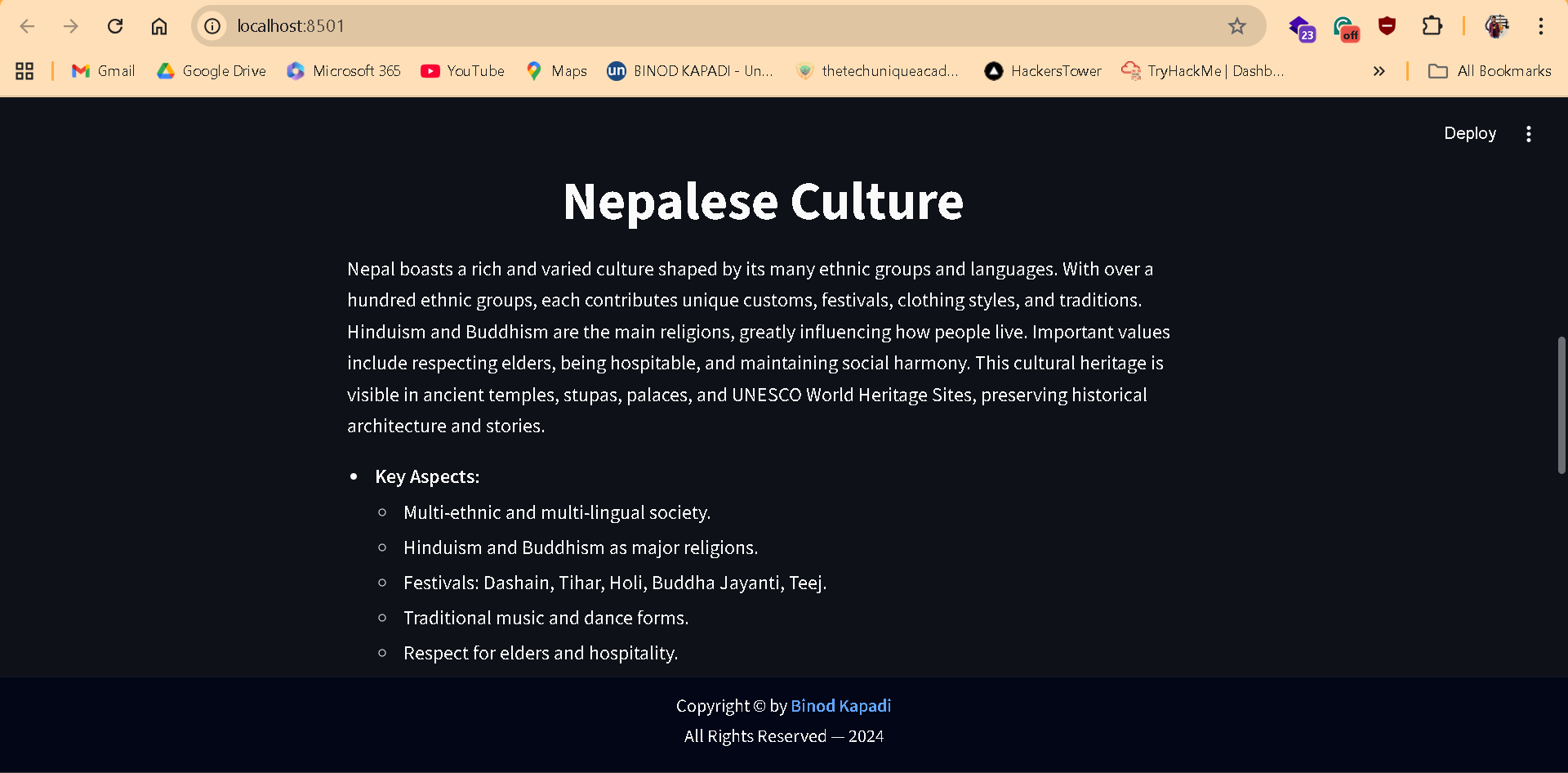Bookmark this page with the star icon

tap(1236, 26)
